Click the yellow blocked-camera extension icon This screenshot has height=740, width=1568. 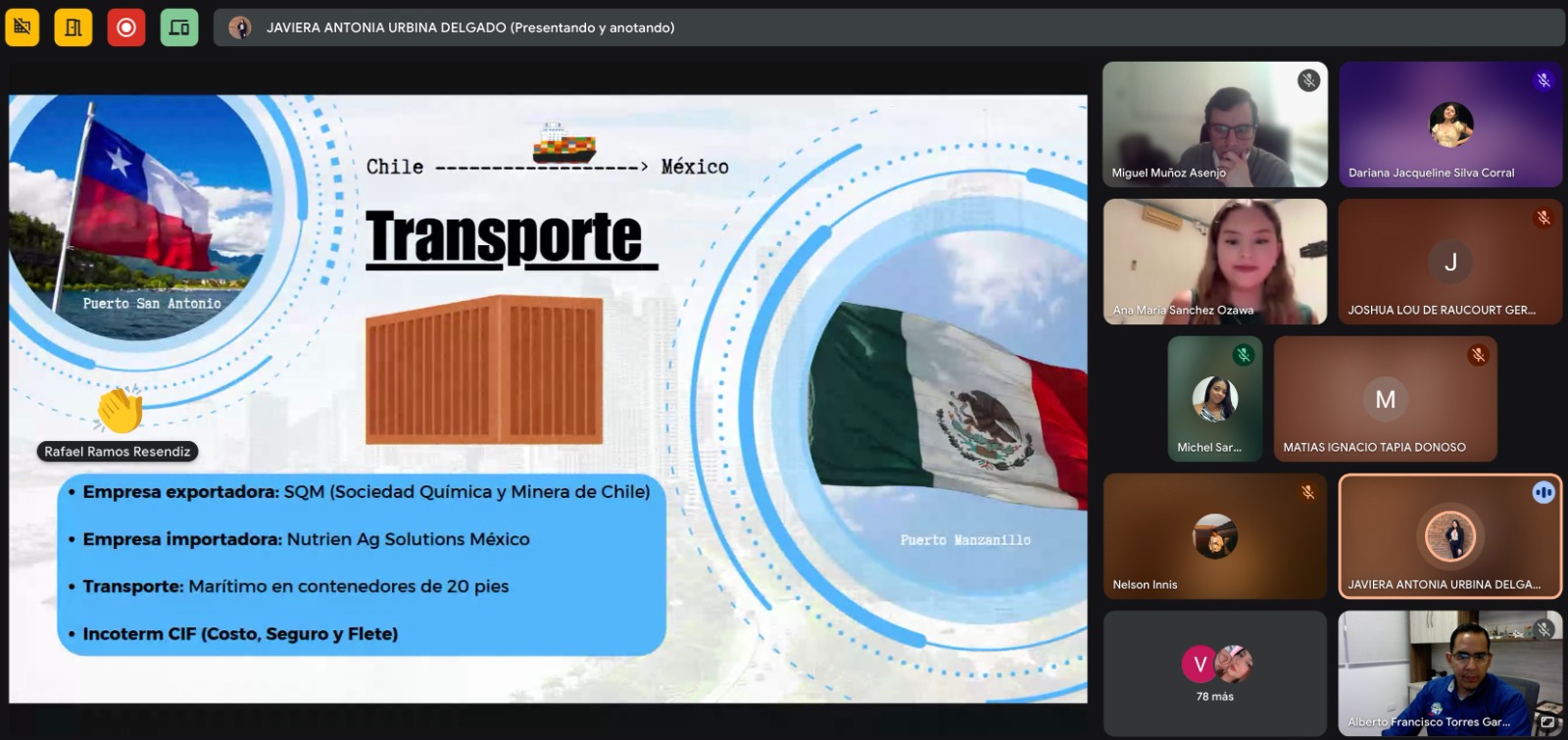[23, 27]
